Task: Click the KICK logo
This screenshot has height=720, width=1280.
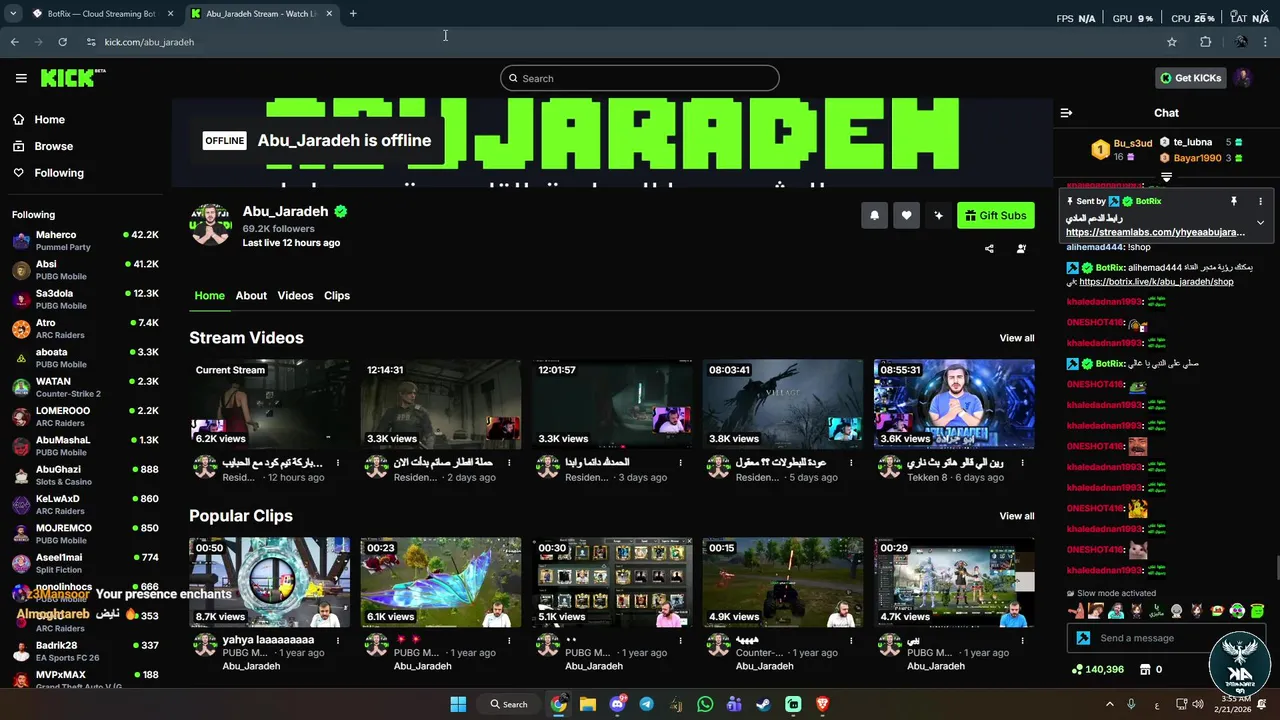Action: pyautogui.click(x=72, y=78)
